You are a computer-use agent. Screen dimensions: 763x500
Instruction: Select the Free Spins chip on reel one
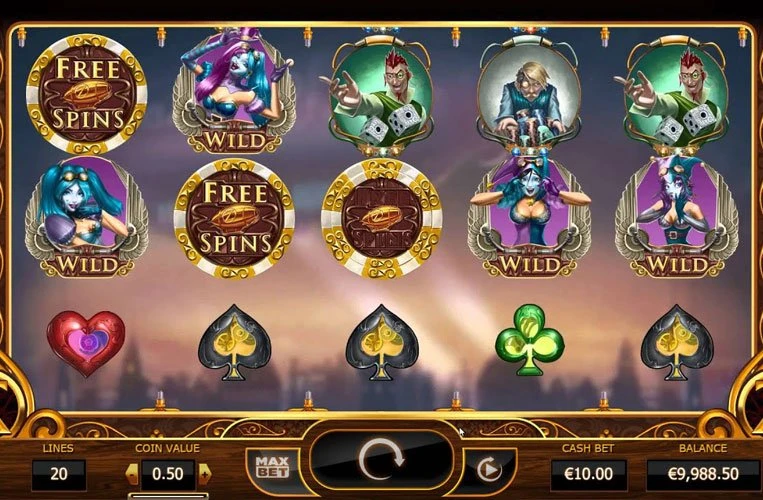87,94
